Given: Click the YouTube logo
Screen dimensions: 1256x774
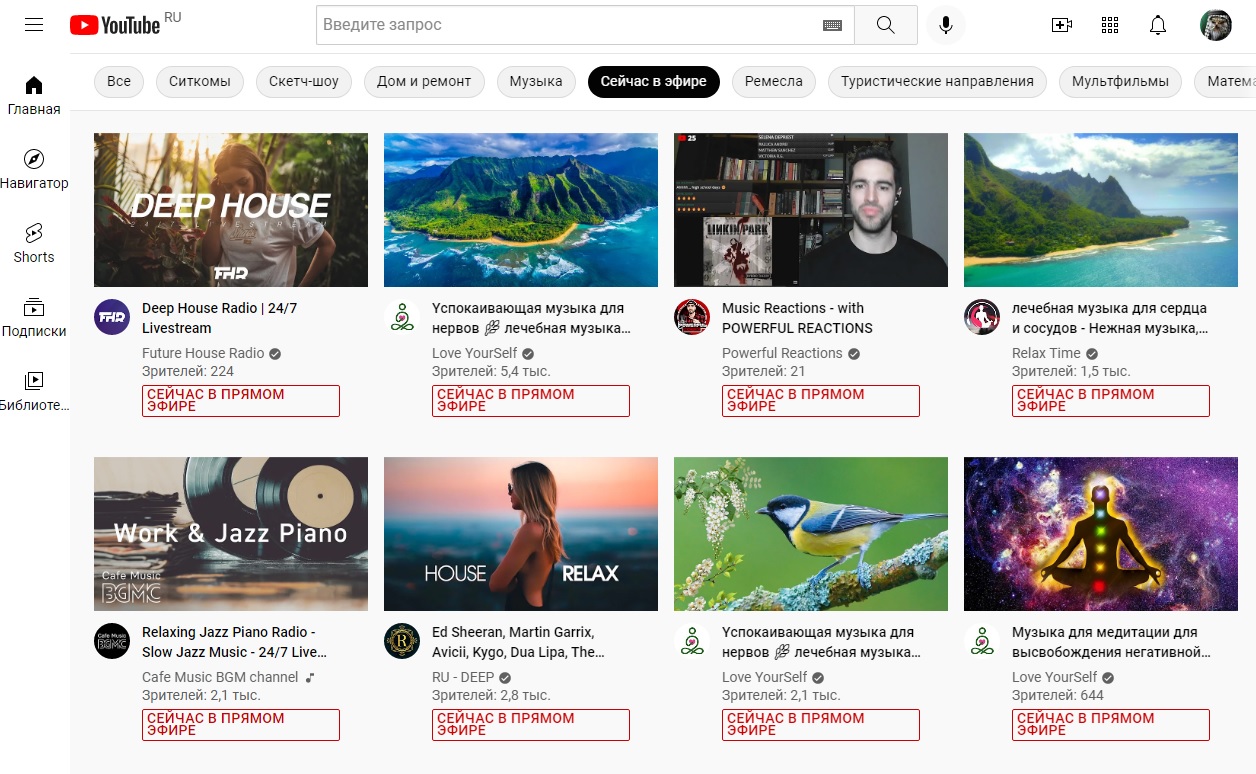Looking at the screenshot, I should tap(115, 25).
